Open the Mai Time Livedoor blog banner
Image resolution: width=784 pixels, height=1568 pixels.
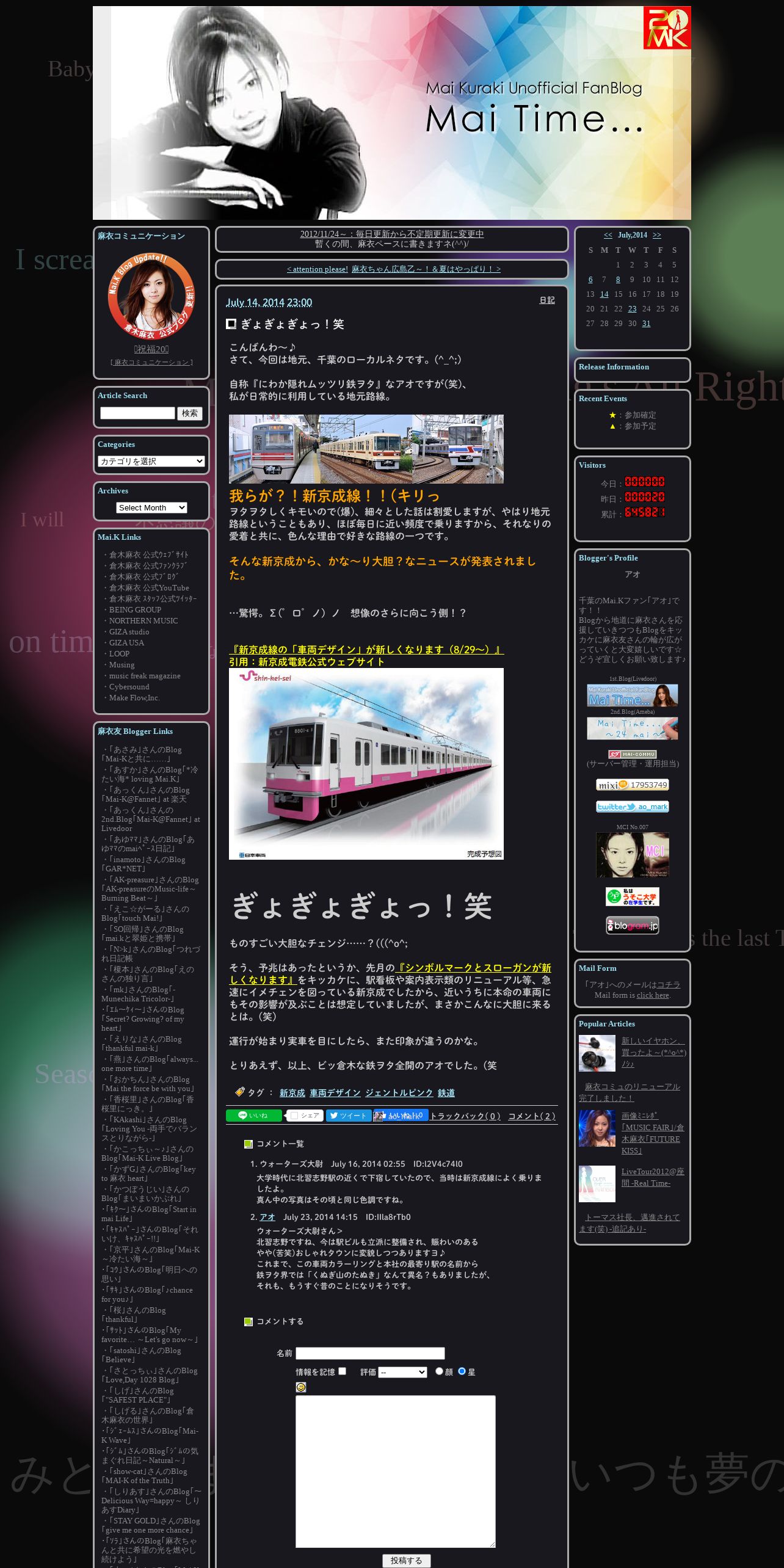633,695
